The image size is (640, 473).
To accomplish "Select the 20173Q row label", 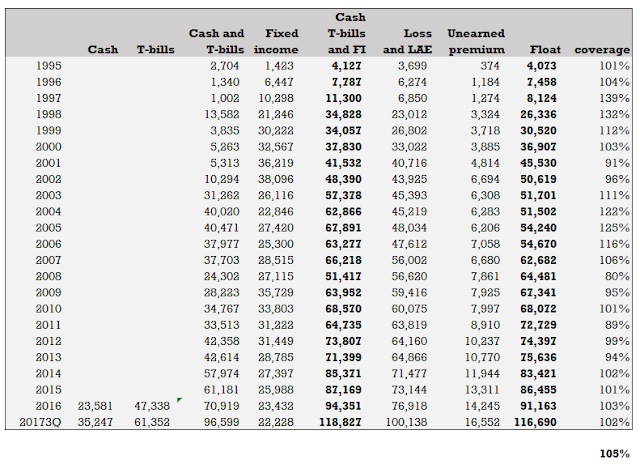I will pyautogui.click(x=40, y=422).
